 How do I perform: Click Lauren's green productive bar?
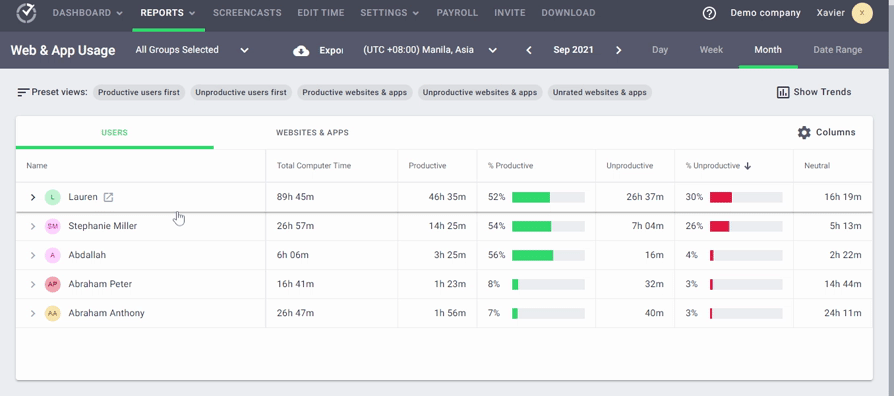click(531, 197)
